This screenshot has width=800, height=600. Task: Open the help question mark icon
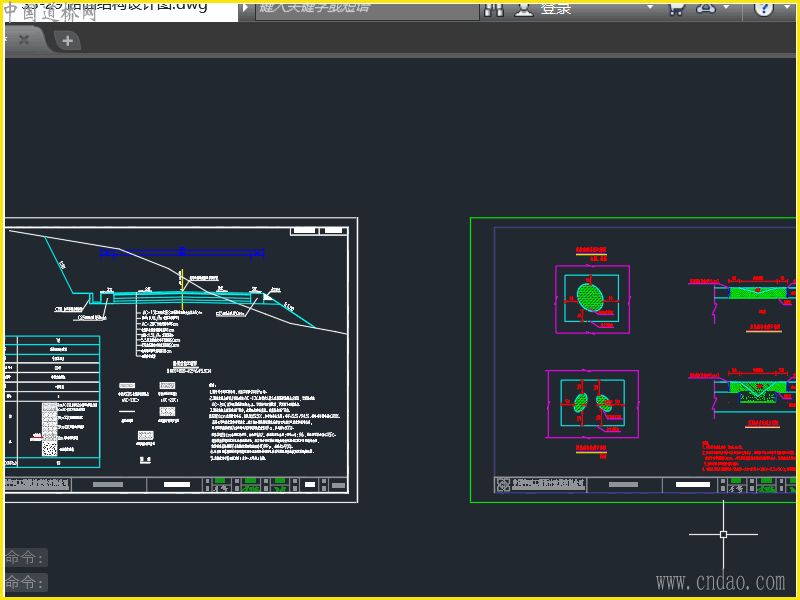tap(764, 9)
